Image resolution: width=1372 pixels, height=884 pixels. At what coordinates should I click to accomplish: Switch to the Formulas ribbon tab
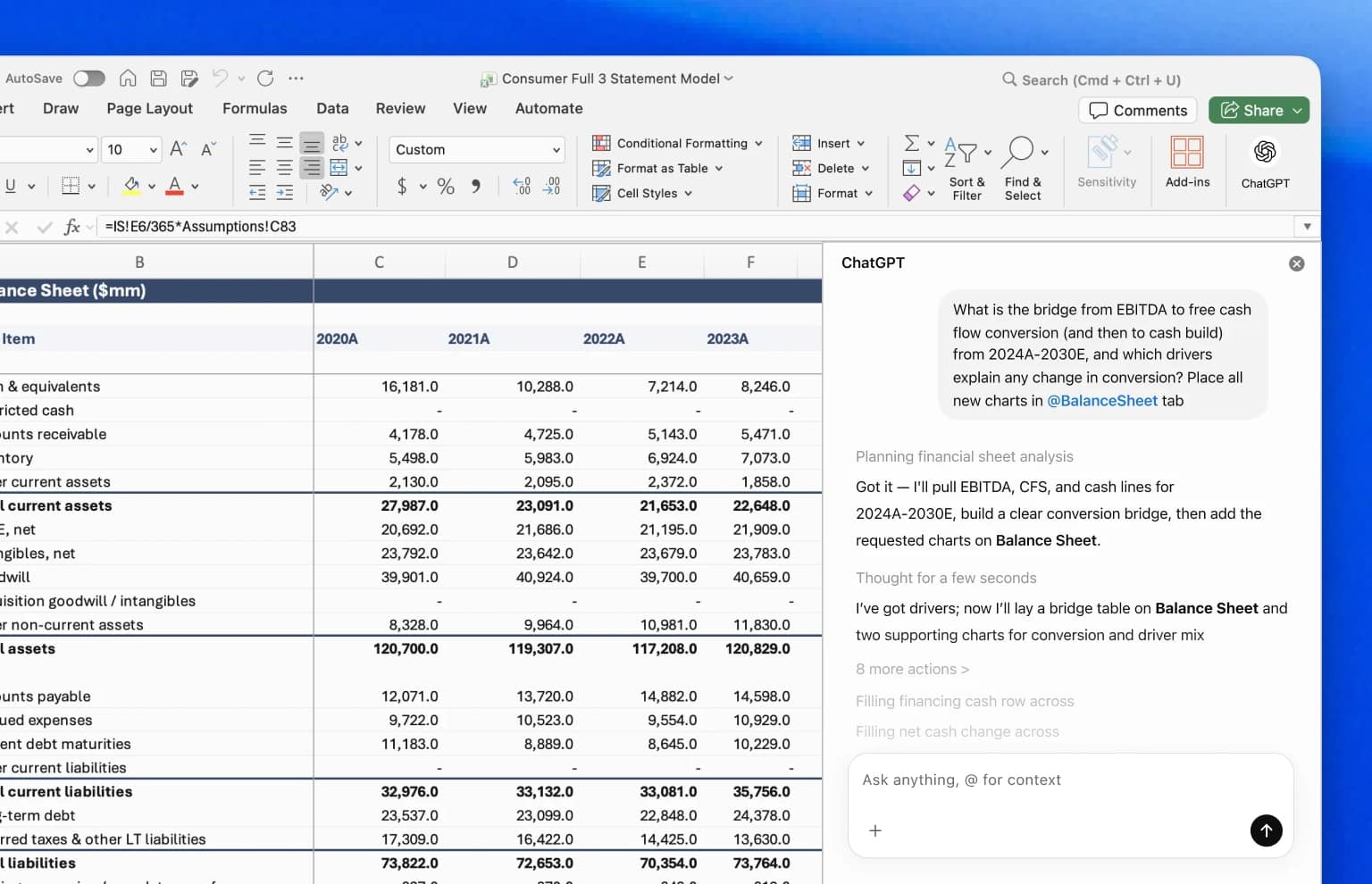coord(255,108)
